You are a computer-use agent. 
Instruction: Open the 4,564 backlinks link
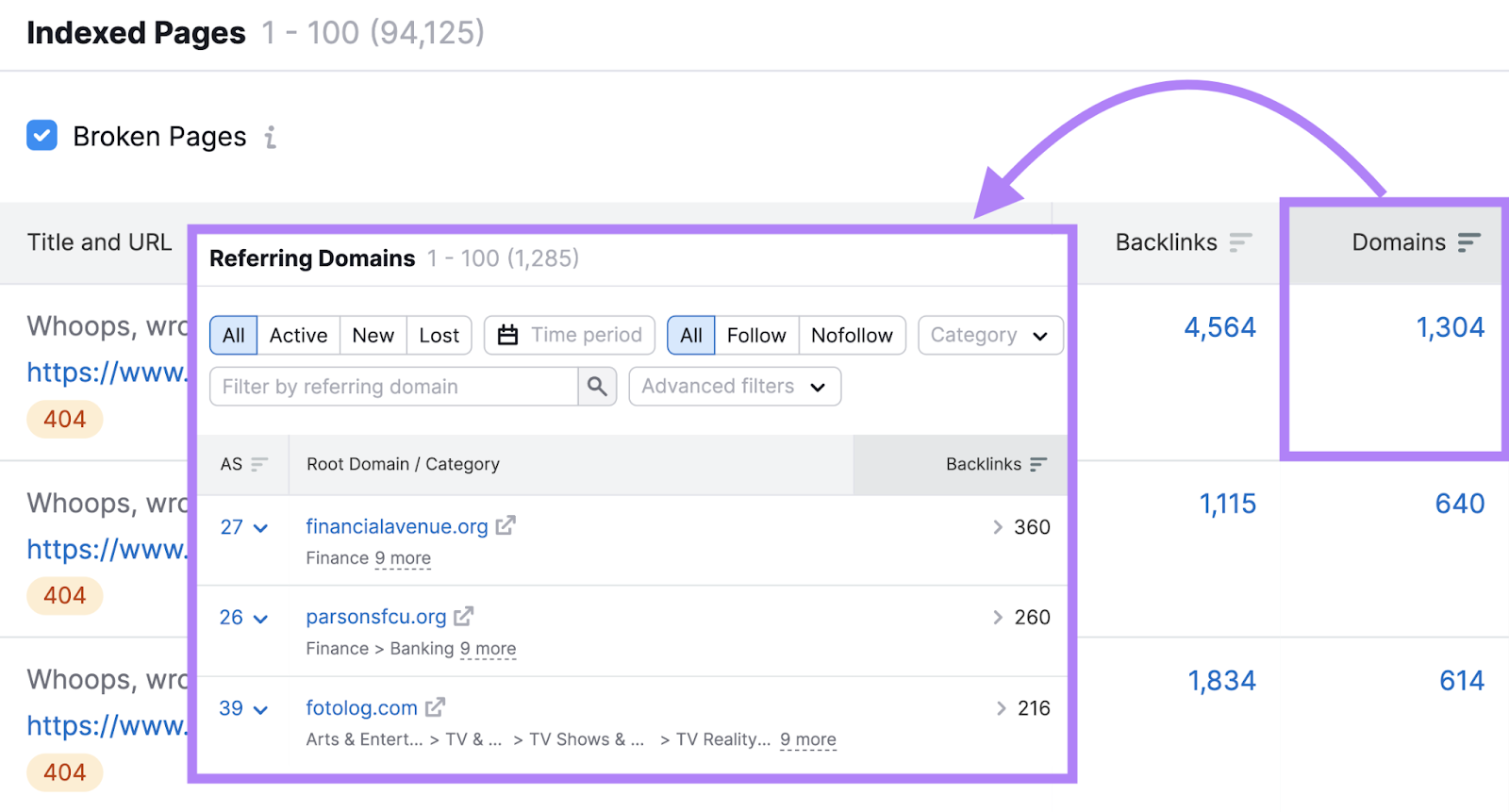click(1219, 327)
